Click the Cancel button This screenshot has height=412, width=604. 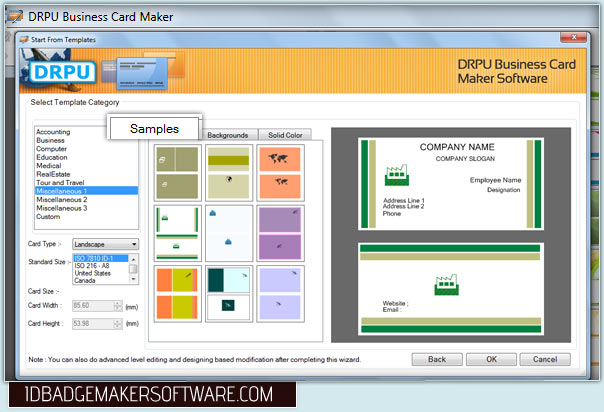point(545,359)
